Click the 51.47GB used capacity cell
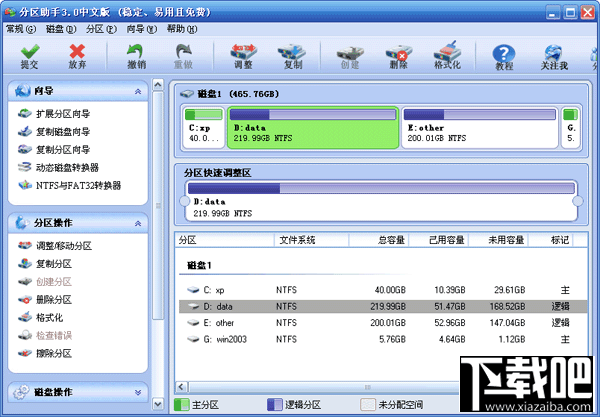600x417 pixels. pos(450,306)
